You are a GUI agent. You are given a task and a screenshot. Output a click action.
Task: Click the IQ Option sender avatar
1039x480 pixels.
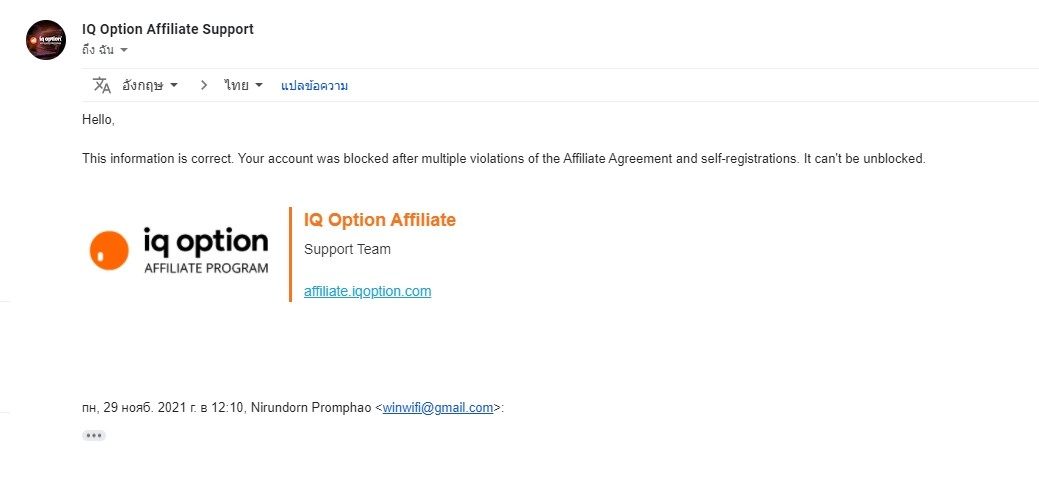click(x=46, y=39)
